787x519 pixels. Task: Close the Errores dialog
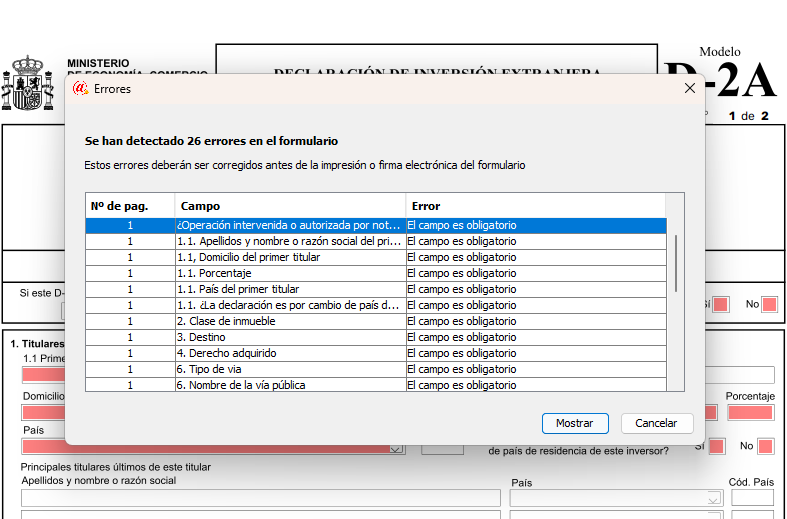point(689,88)
